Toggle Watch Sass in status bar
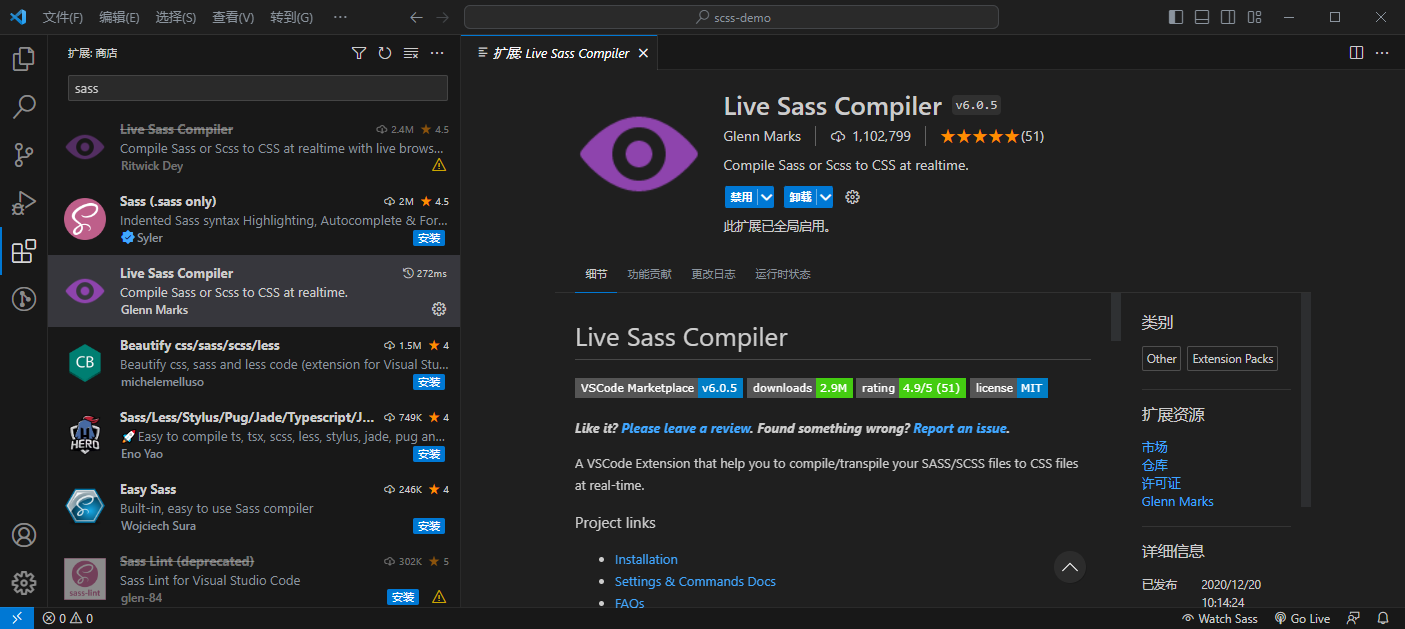This screenshot has height=629, width=1405. 1219,618
